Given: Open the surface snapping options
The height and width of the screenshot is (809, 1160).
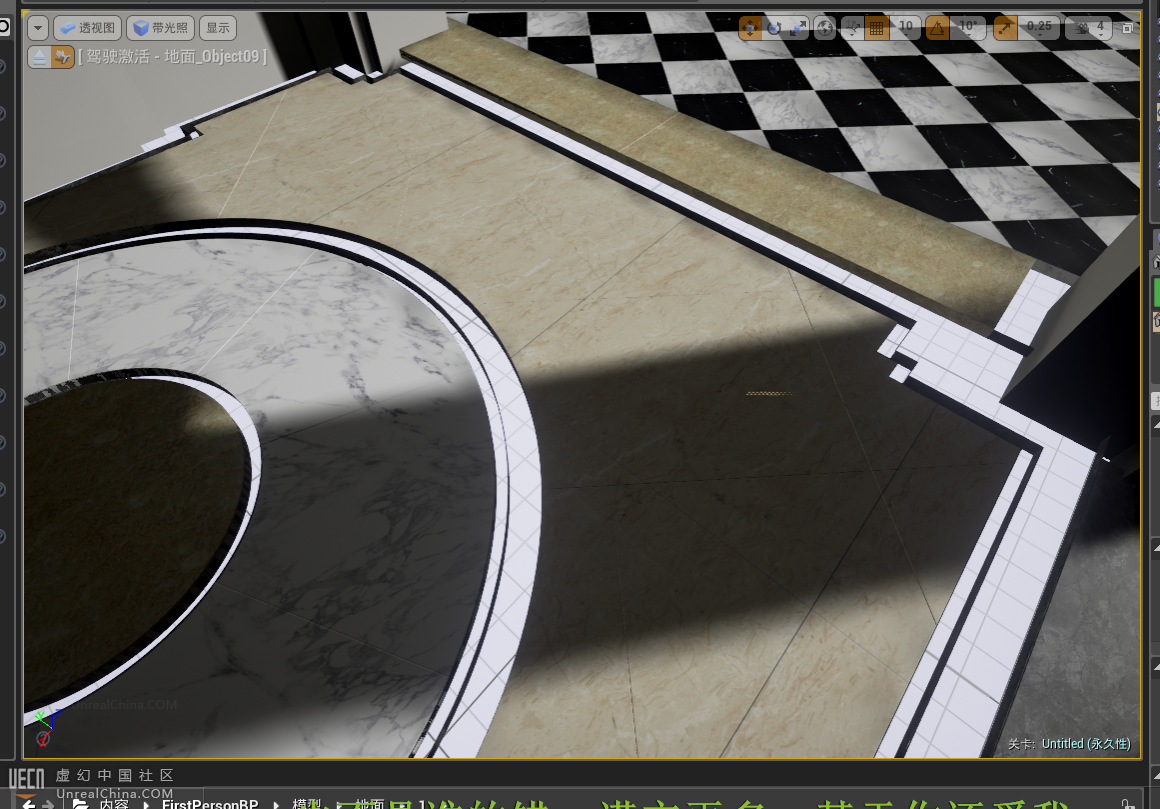Looking at the screenshot, I should (852, 28).
